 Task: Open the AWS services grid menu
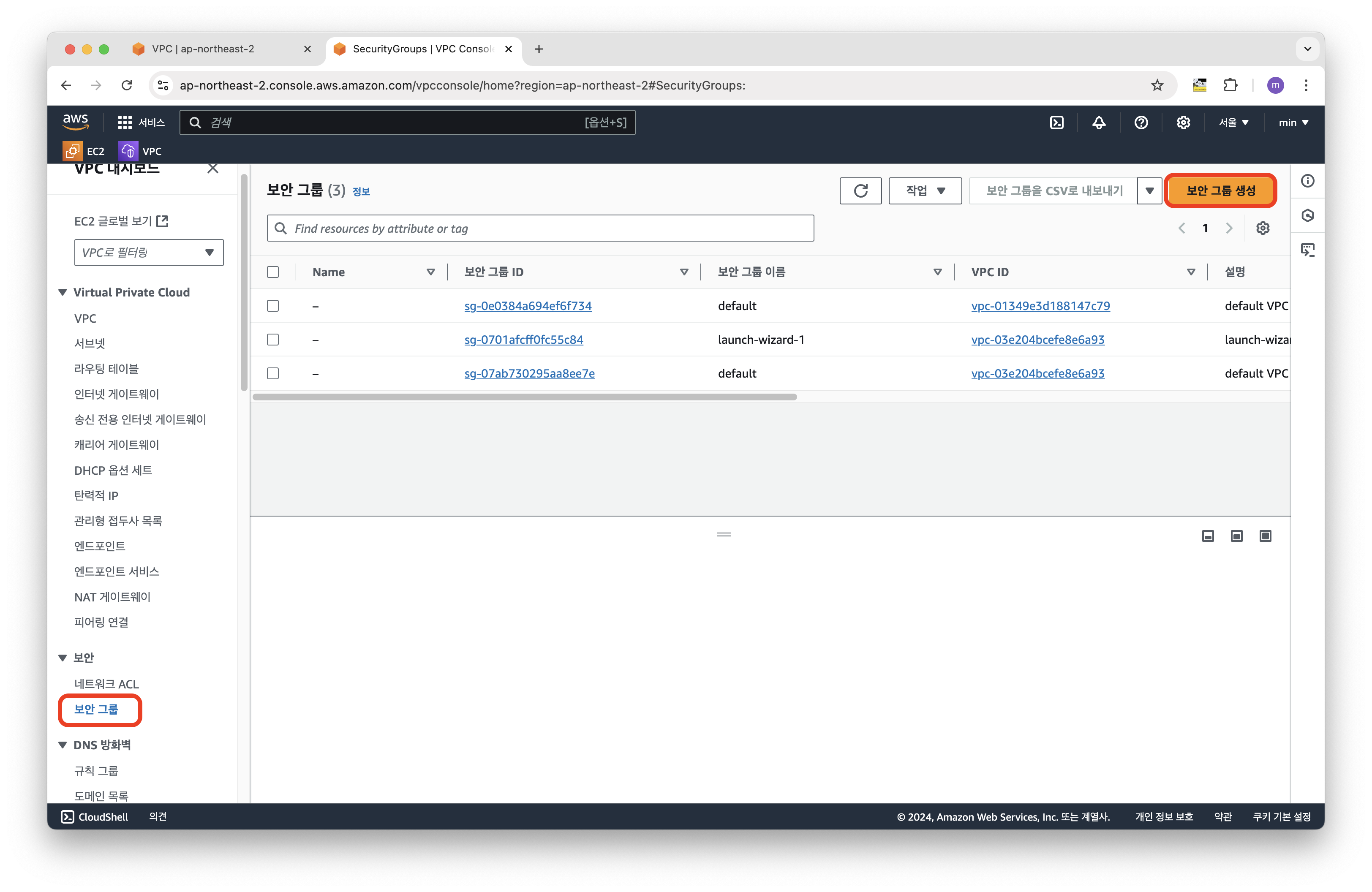pyautogui.click(x=125, y=122)
